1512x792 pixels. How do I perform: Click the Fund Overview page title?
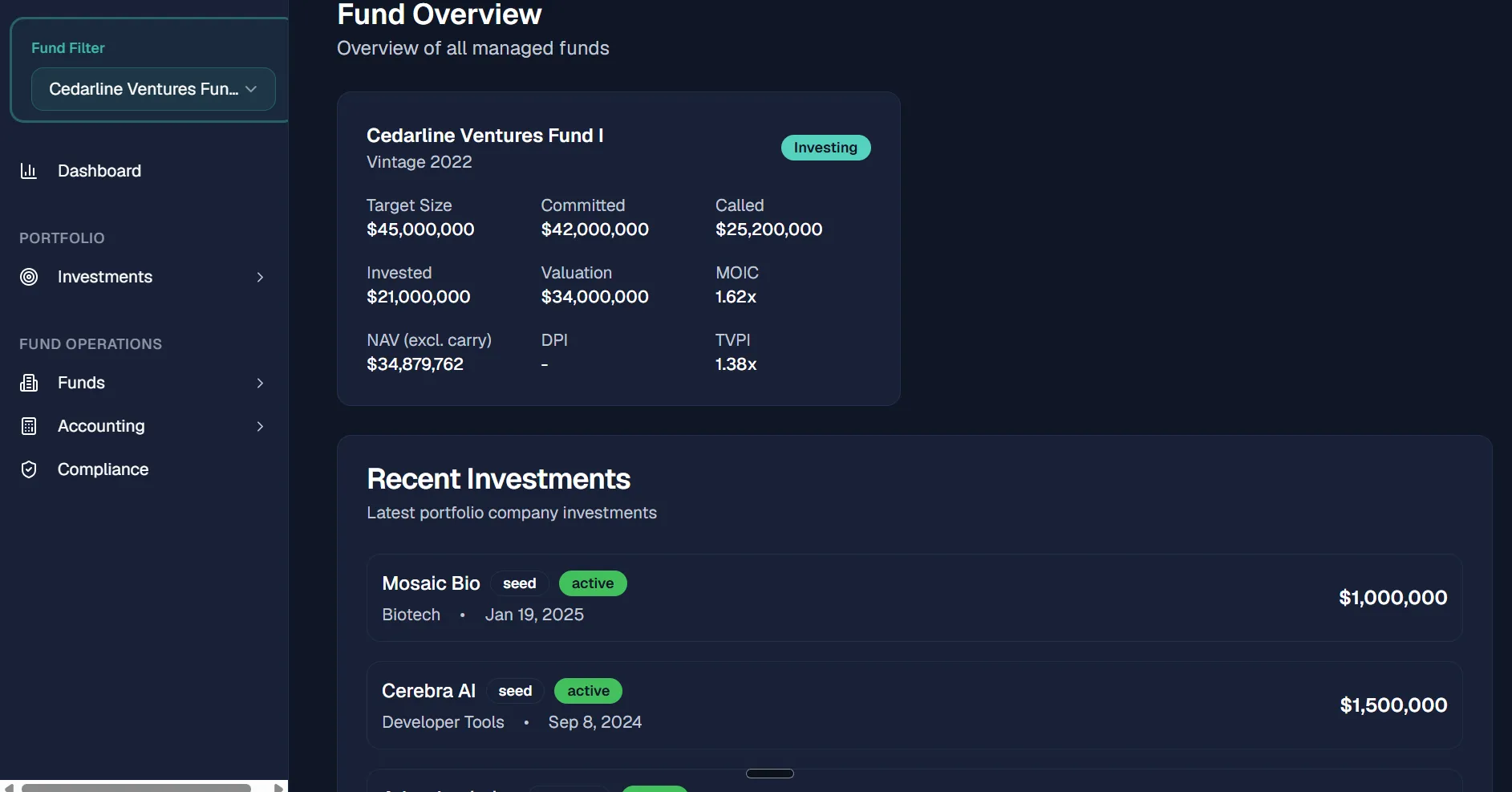coord(440,14)
